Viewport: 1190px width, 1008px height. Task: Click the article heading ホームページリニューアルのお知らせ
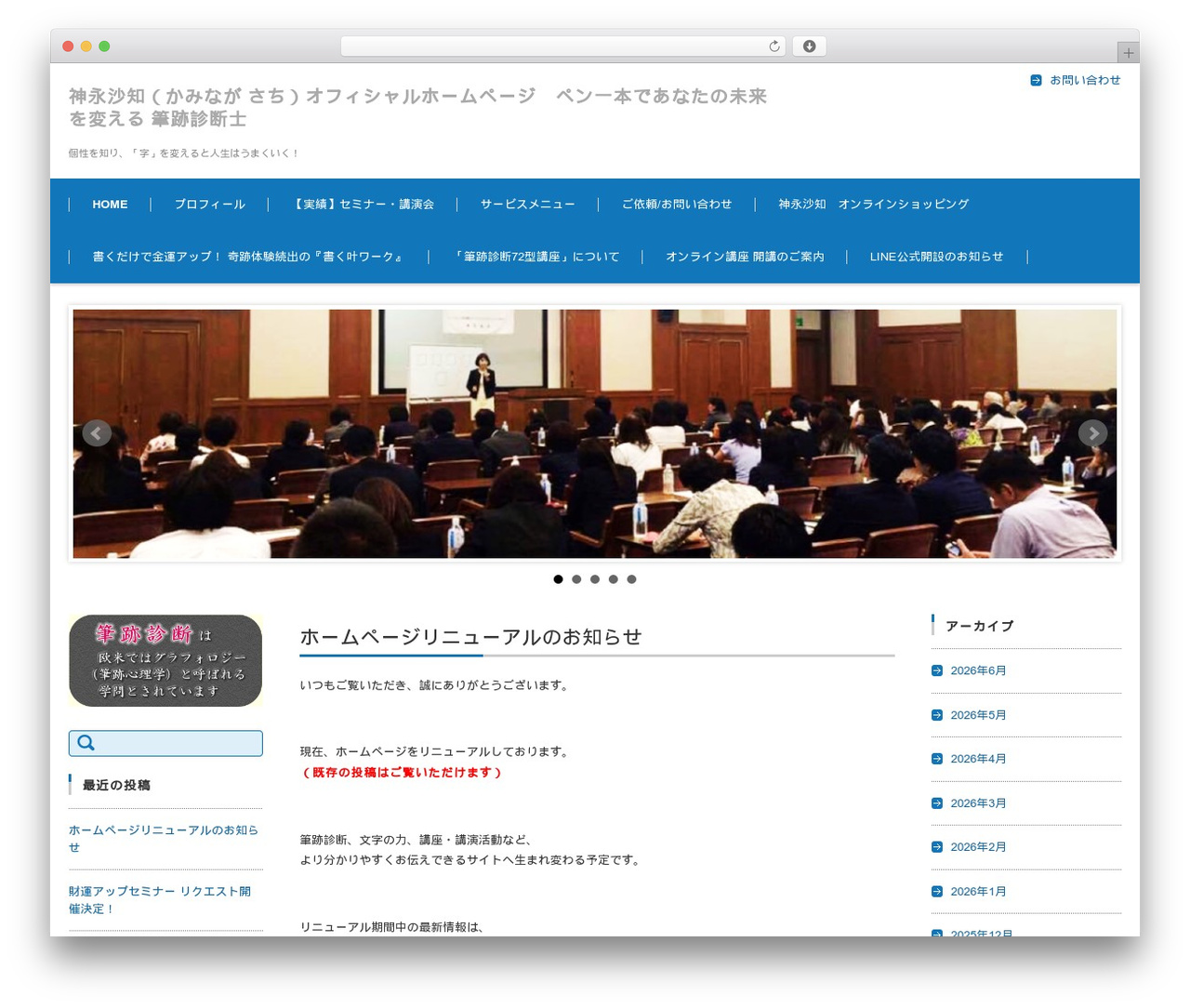click(470, 637)
